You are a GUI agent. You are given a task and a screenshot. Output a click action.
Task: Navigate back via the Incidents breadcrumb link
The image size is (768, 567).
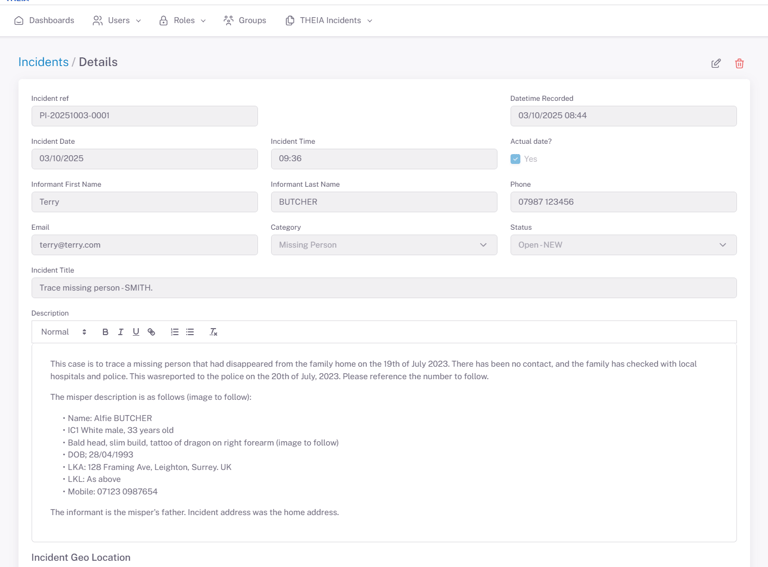(x=43, y=62)
